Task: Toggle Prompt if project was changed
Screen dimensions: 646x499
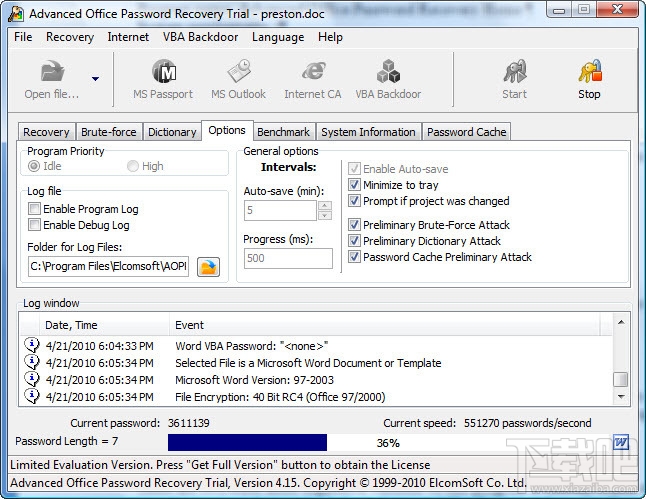Action: coord(354,201)
